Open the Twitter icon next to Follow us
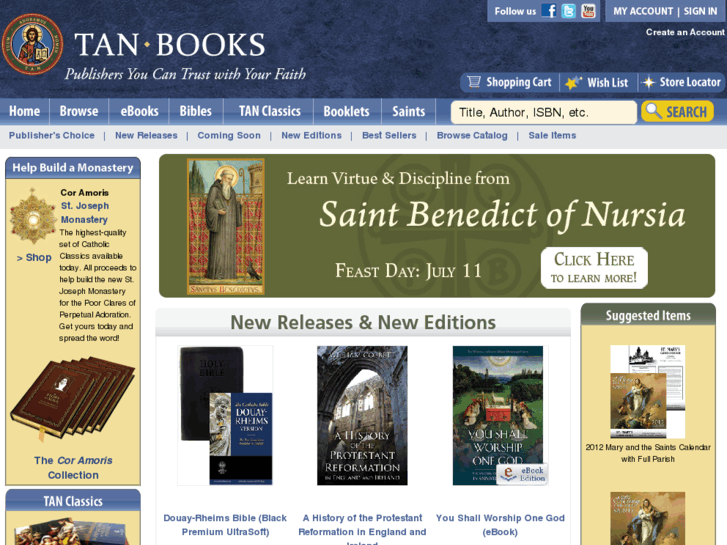Viewport: 727px width, 545px height. (x=568, y=11)
